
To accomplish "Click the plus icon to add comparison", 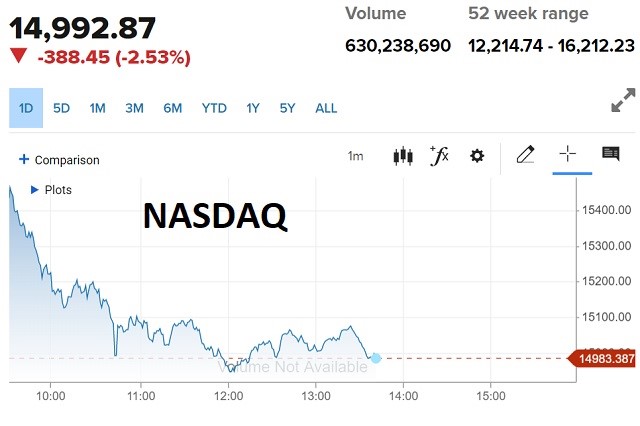I will tap(24, 159).
